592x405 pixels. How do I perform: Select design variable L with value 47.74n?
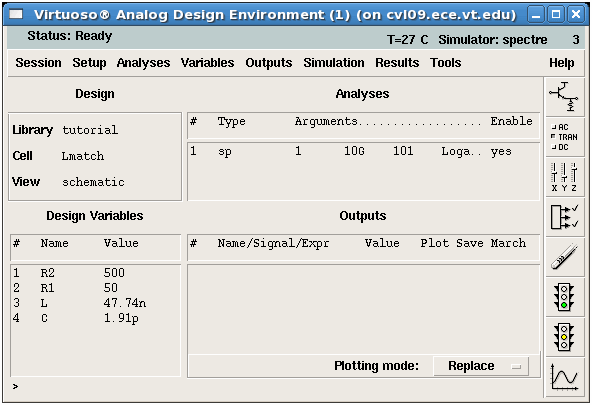click(95, 303)
